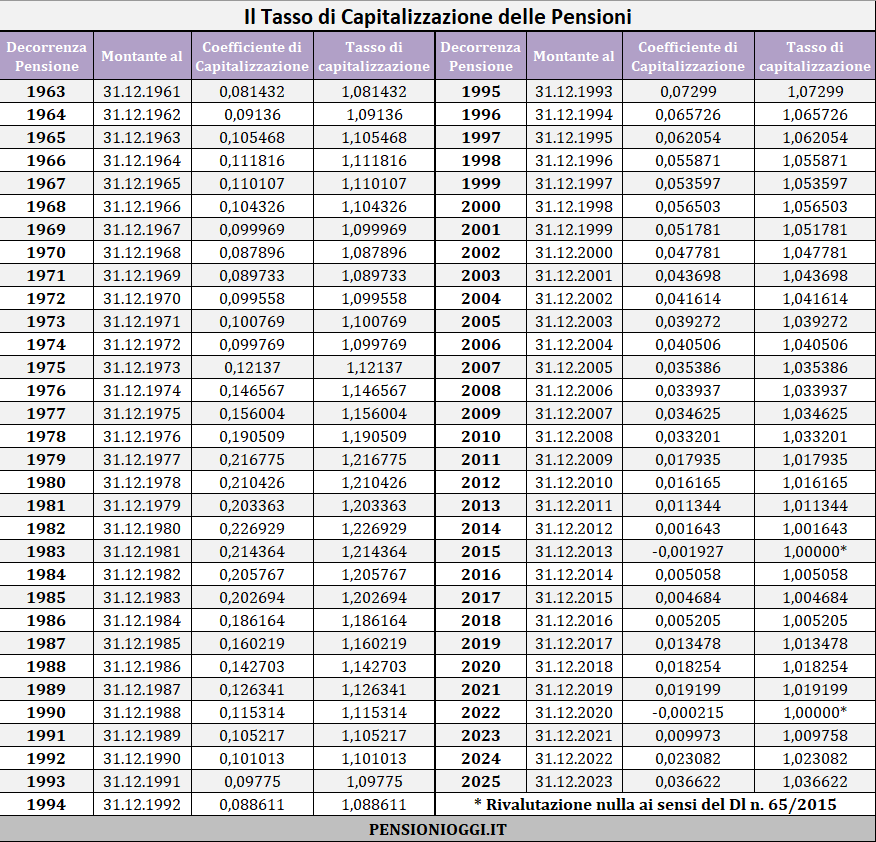
Task: Click rate value 1,216775 for 1979
Action: click(x=374, y=460)
